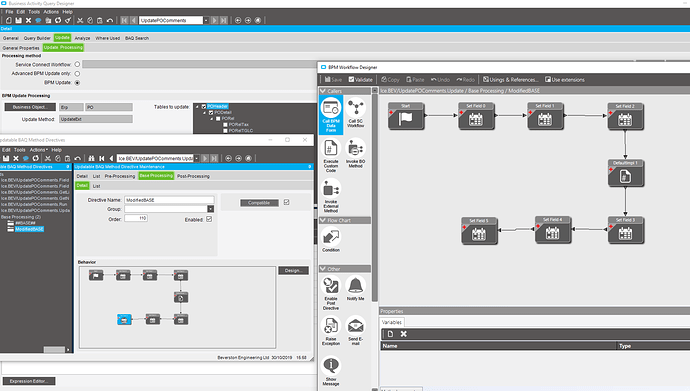Click the Directive Name input field
The width and height of the screenshot is (690, 391).
point(169,200)
